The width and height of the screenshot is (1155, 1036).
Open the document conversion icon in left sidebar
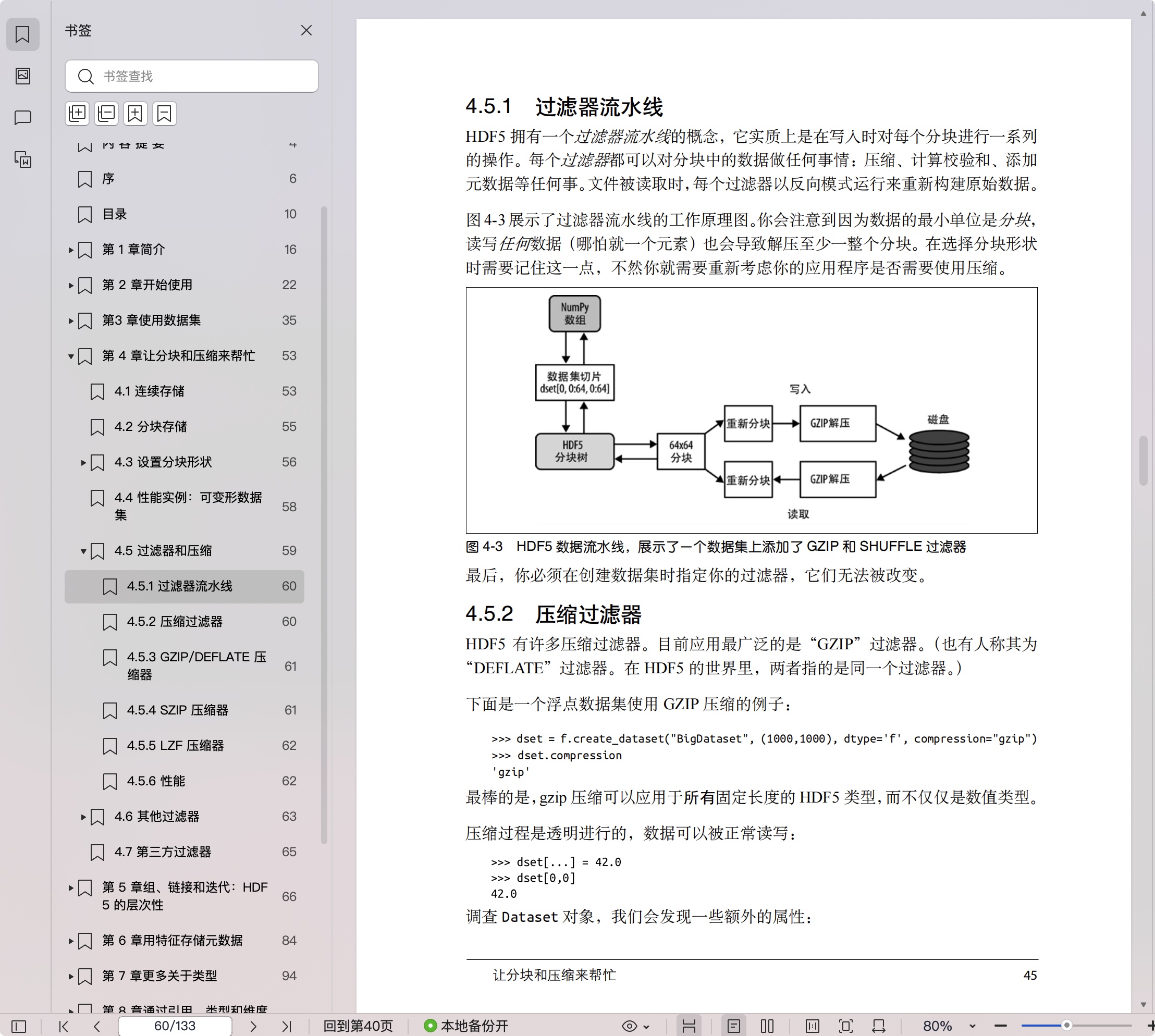[x=23, y=159]
